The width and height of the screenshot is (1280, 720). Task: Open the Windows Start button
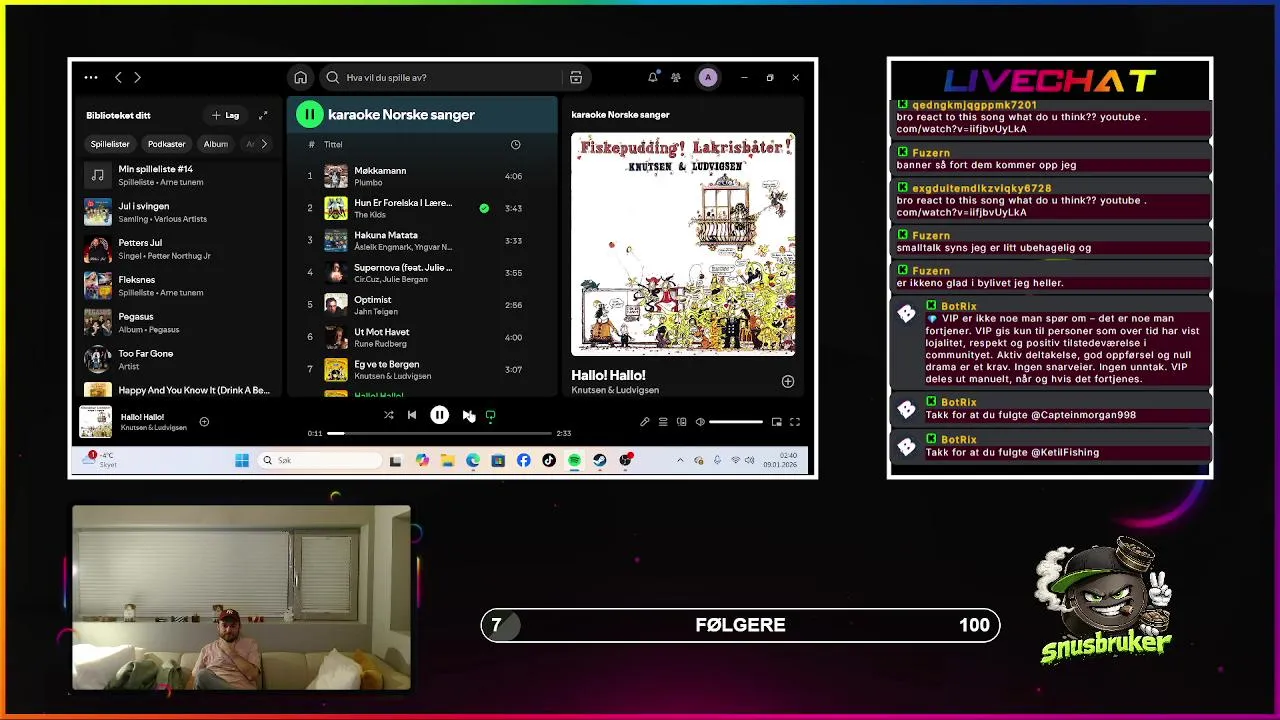(x=242, y=460)
